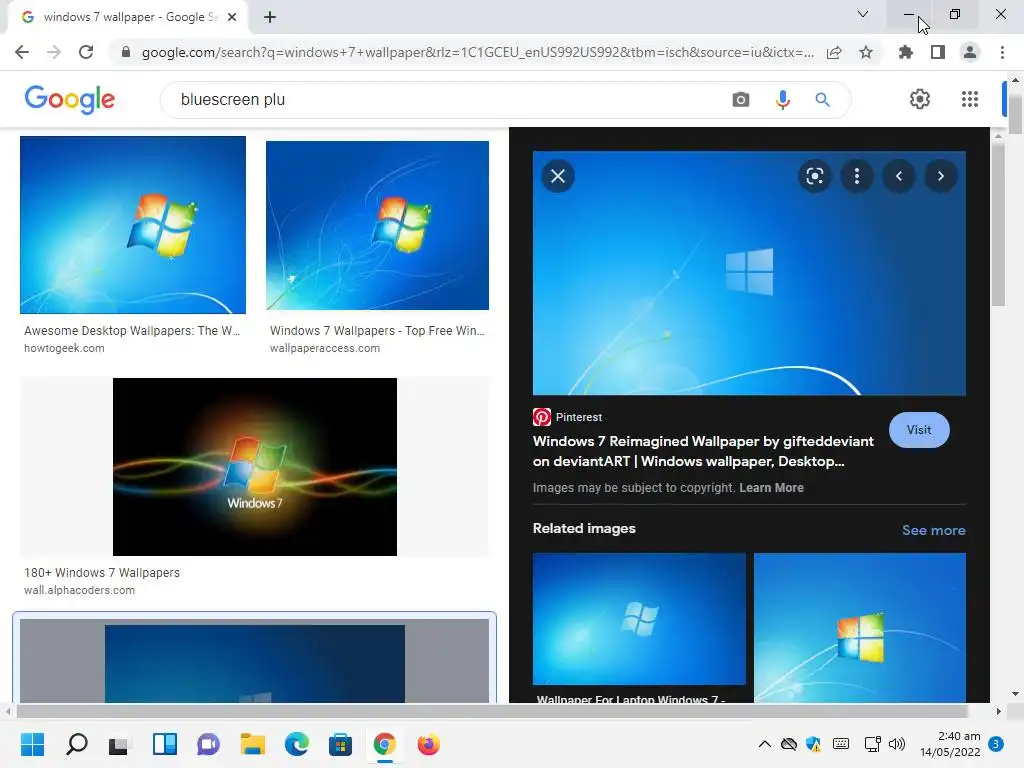Search inside image with Lens icon
This screenshot has height=768, width=1024.
point(814,176)
